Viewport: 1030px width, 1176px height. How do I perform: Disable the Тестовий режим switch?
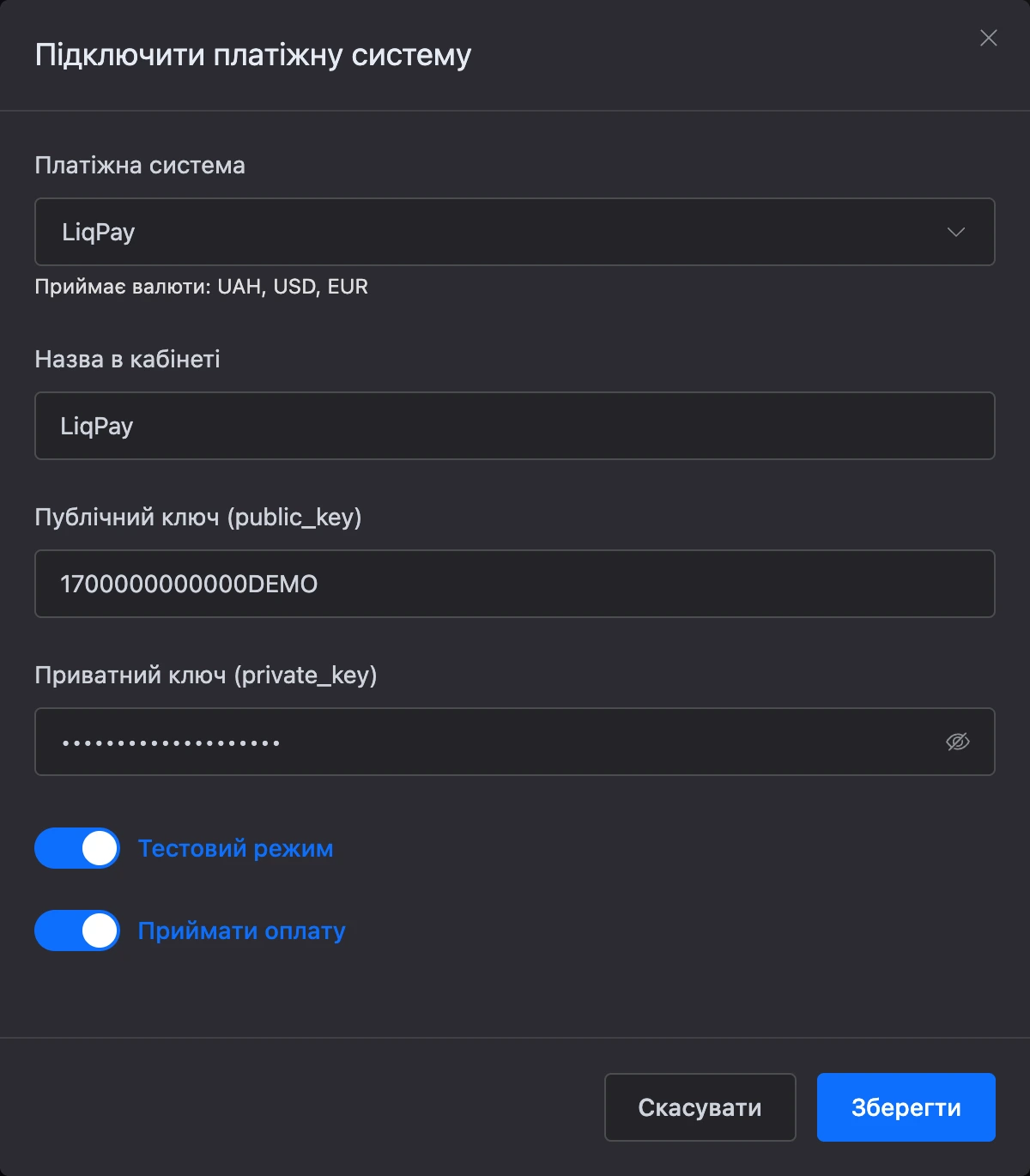pos(77,848)
